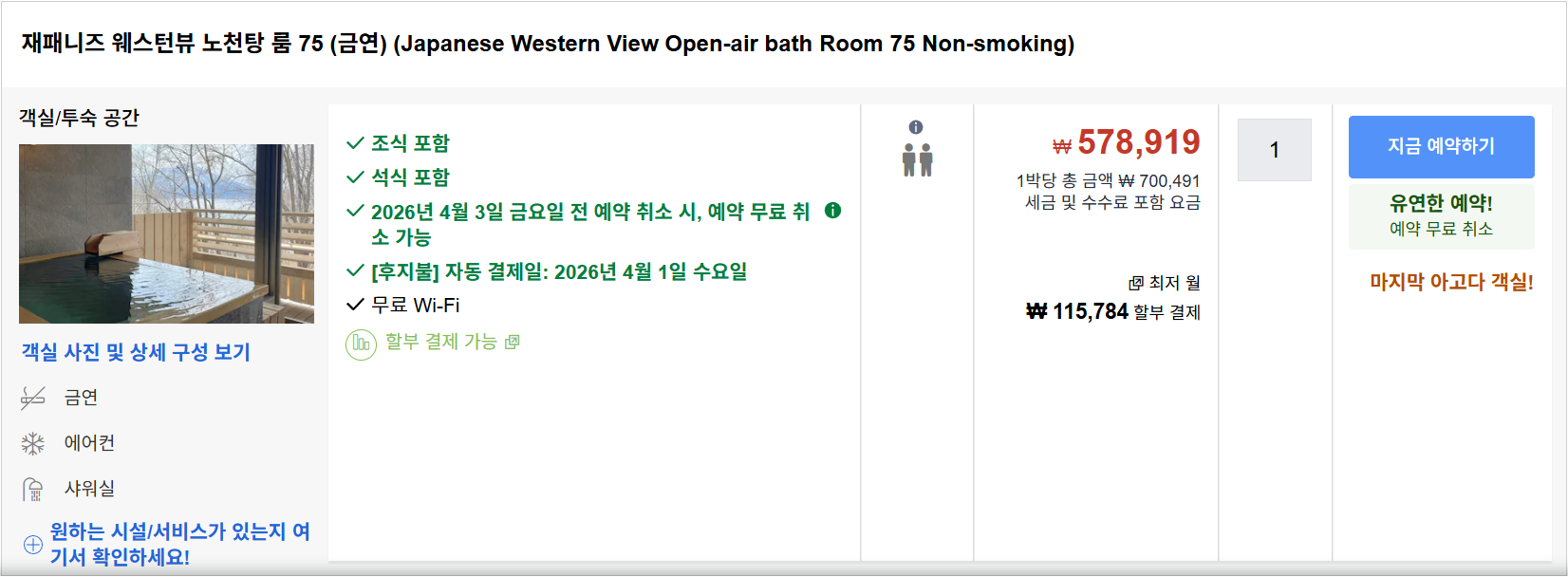This screenshot has width=1568, height=577.
Task: Click the air conditioner (에어컨) amenity icon
Action: 31,442
